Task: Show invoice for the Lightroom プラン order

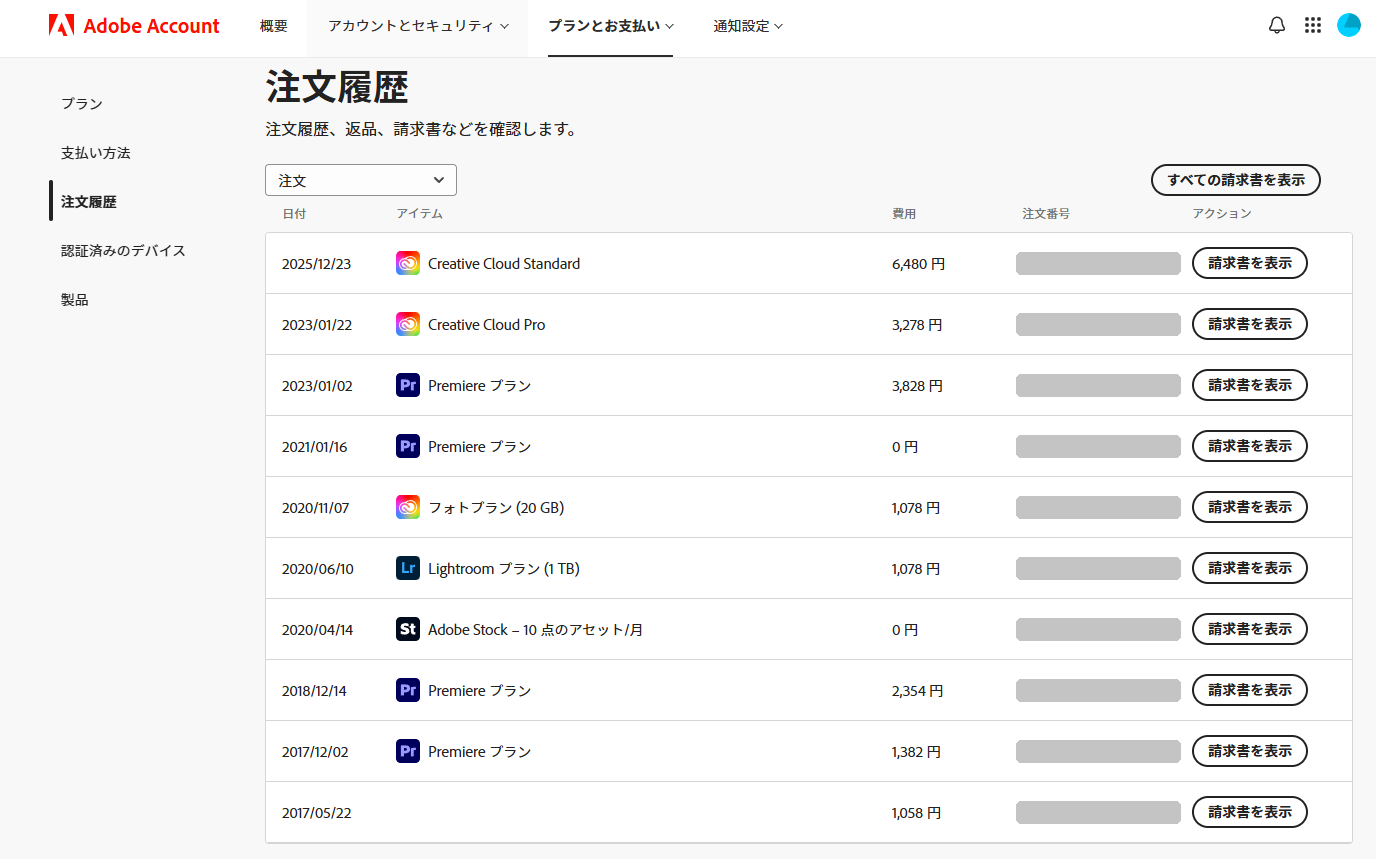Action: pyautogui.click(x=1250, y=568)
